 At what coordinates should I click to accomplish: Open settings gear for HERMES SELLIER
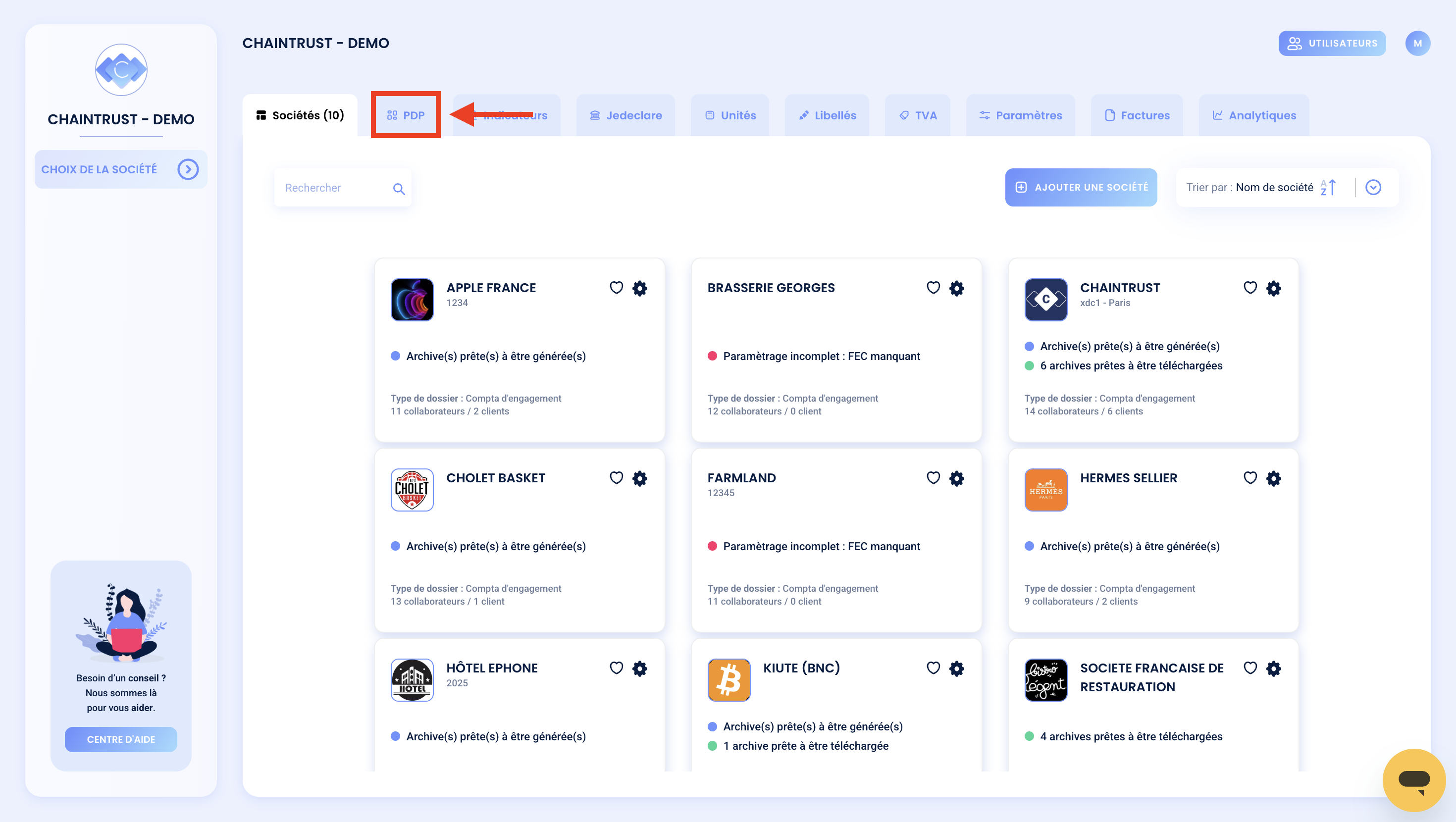tap(1273, 478)
